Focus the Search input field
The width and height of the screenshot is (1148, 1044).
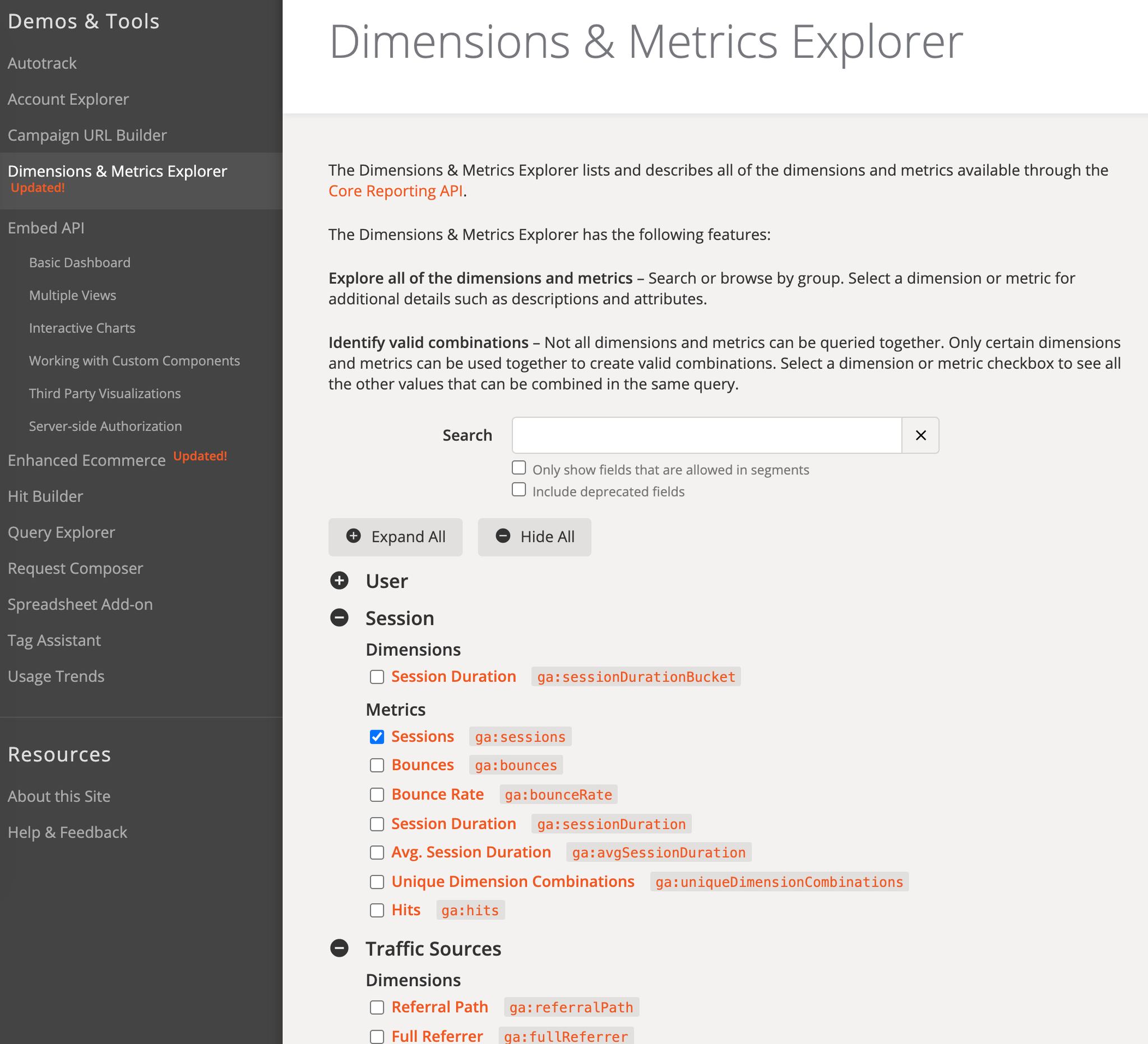707,435
